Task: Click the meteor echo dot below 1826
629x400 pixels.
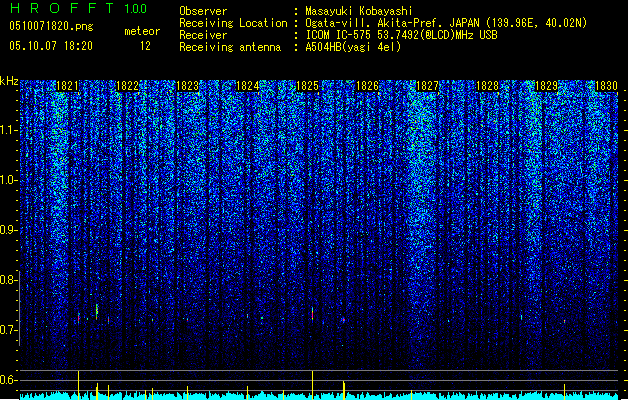Action: coord(344,320)
